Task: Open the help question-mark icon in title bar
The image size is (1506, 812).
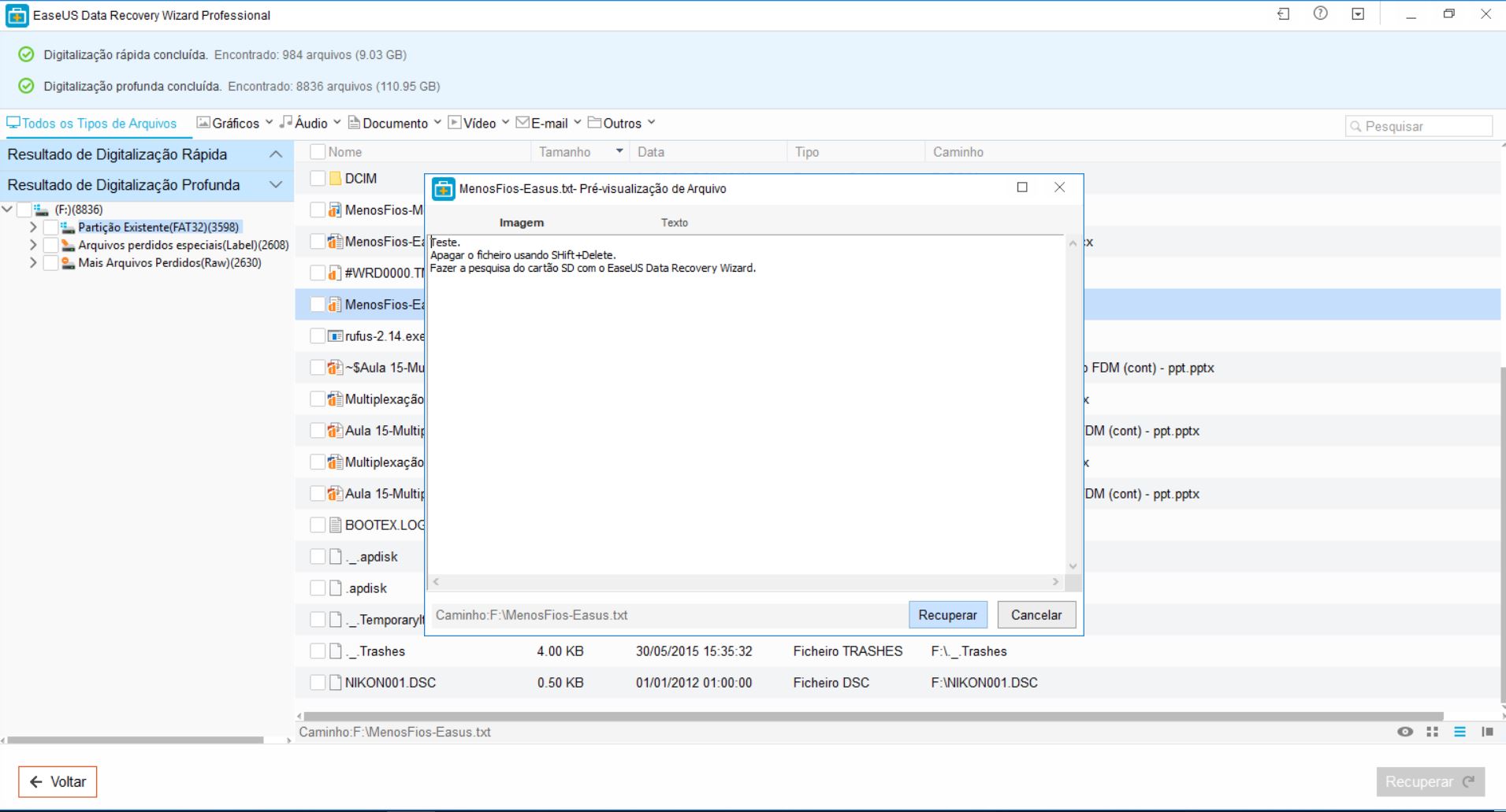Action: (x=1320, y=13)
